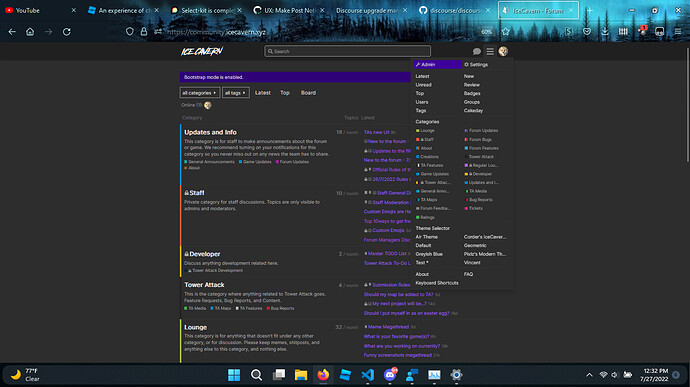The width and height of the screenshot is (690, 387).
Task: Open Keyboard Shortcuts from the menu
Action: pos(437,283)
